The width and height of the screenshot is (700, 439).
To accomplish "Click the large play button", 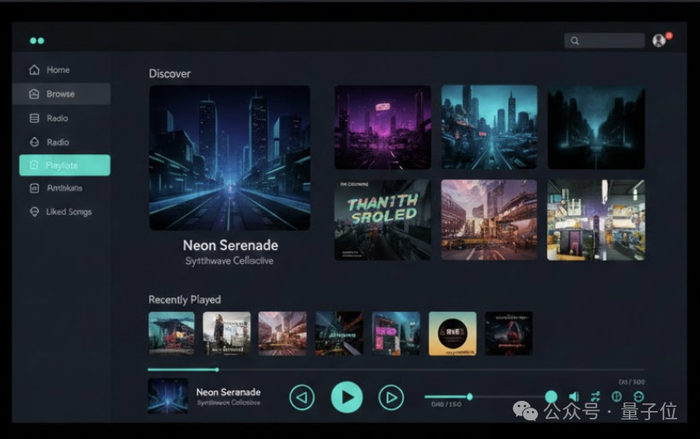I will (346, 397).
